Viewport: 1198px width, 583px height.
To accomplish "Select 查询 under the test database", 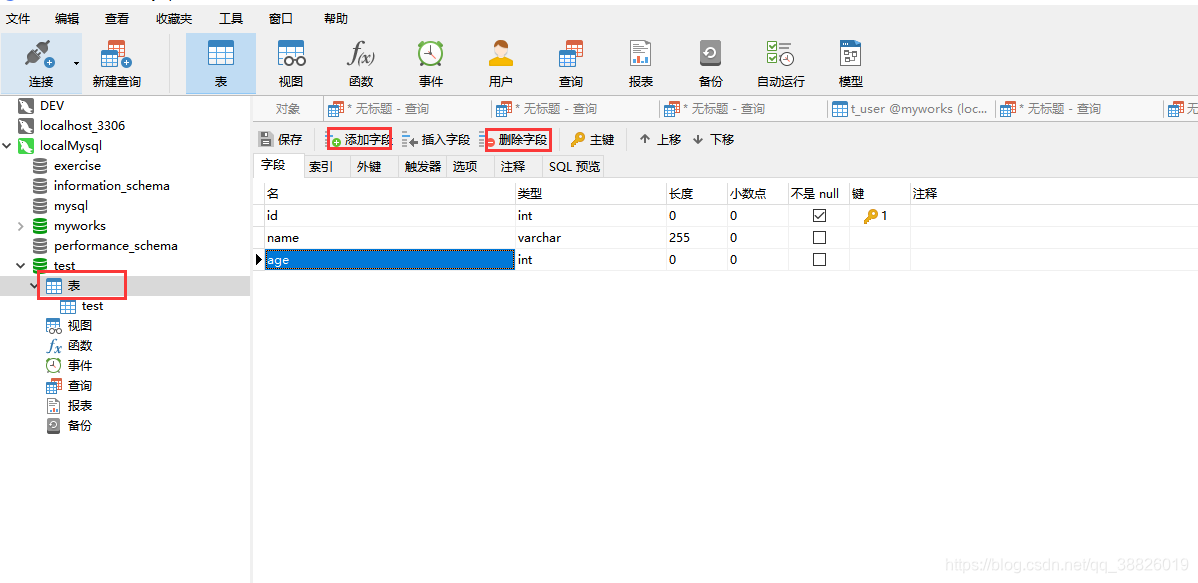I will [x=80, y=386].
